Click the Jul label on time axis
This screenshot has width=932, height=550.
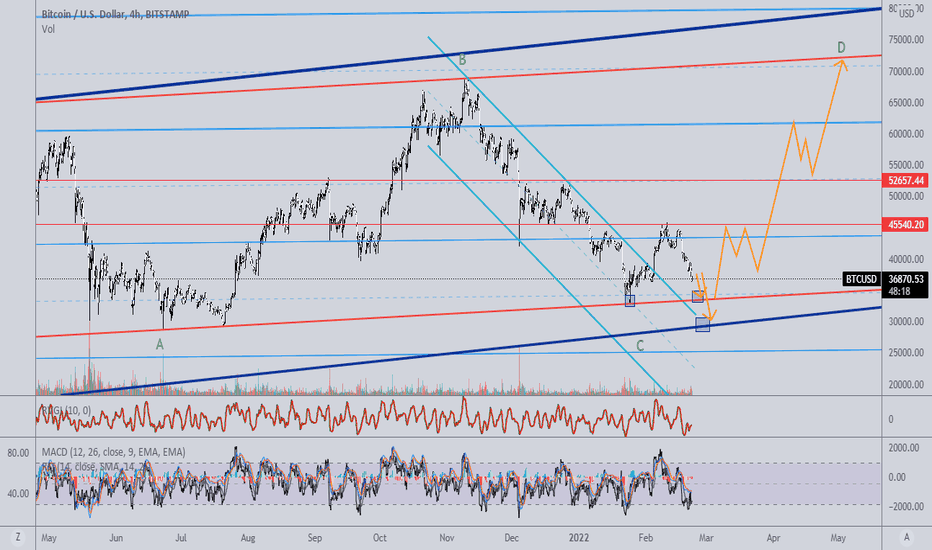[181, 538]
